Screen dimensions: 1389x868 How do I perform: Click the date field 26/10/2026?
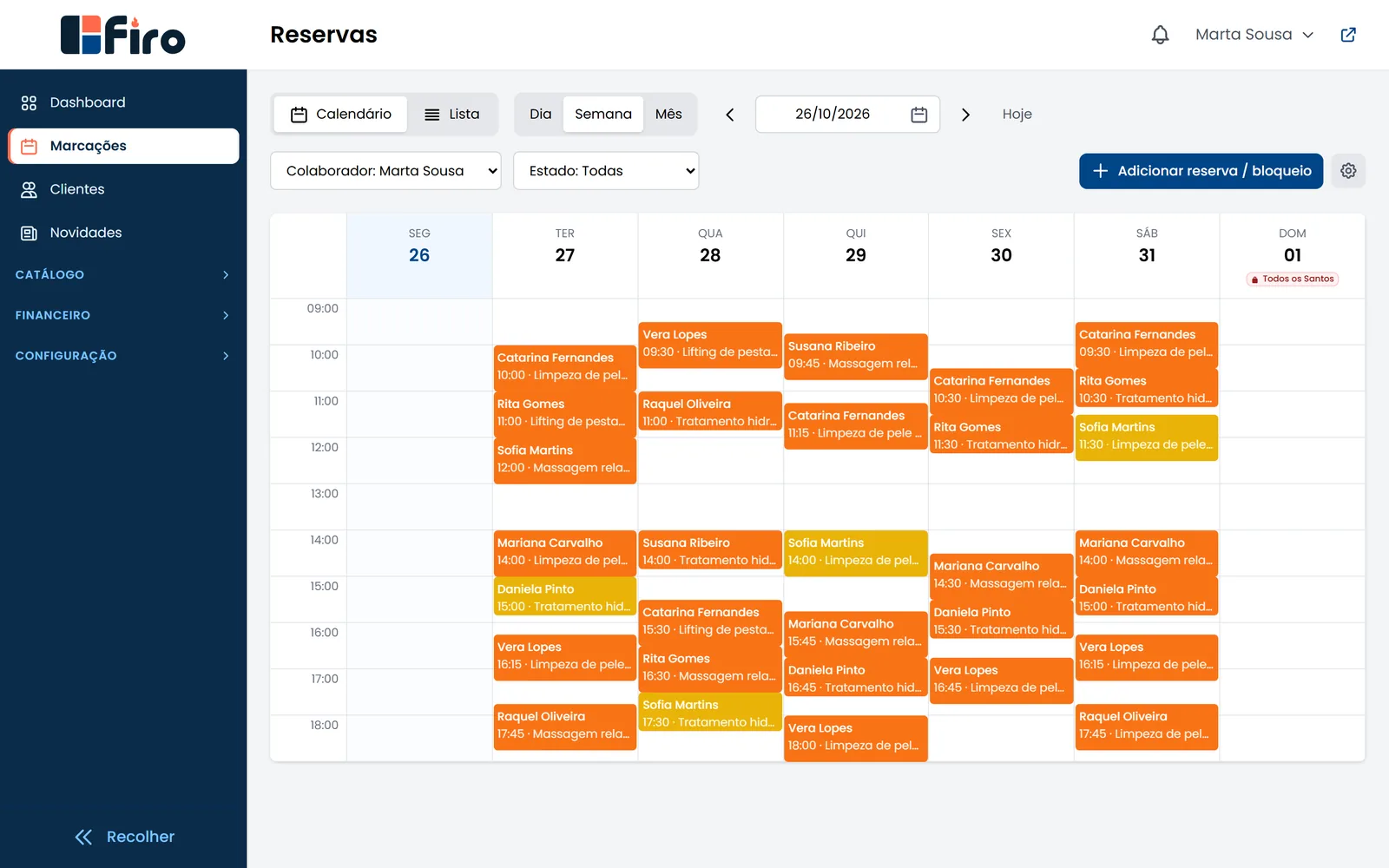[x=847, y=115]
